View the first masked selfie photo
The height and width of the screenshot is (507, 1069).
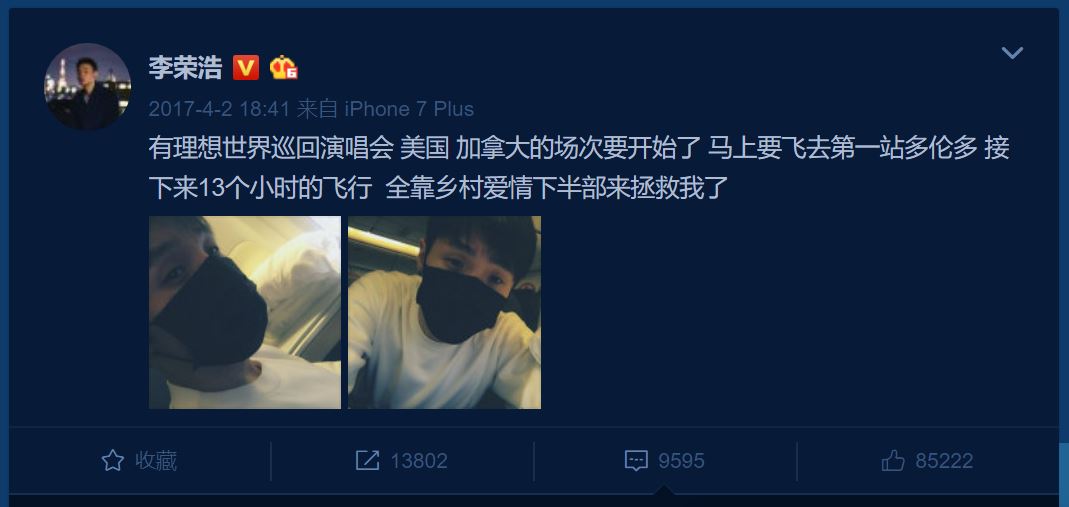coord(245,313)
